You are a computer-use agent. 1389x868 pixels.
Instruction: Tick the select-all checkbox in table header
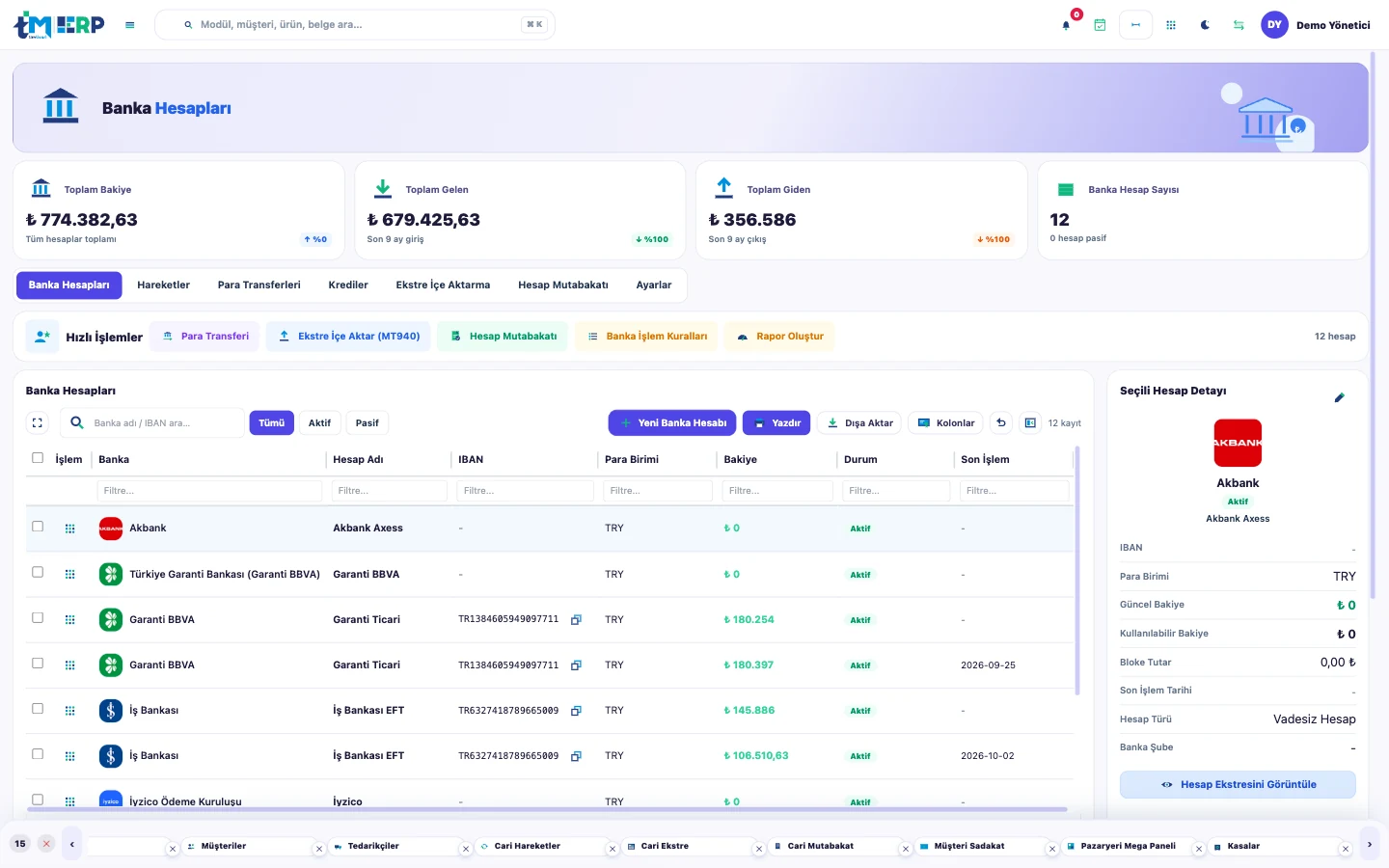[x=38, y=458]
